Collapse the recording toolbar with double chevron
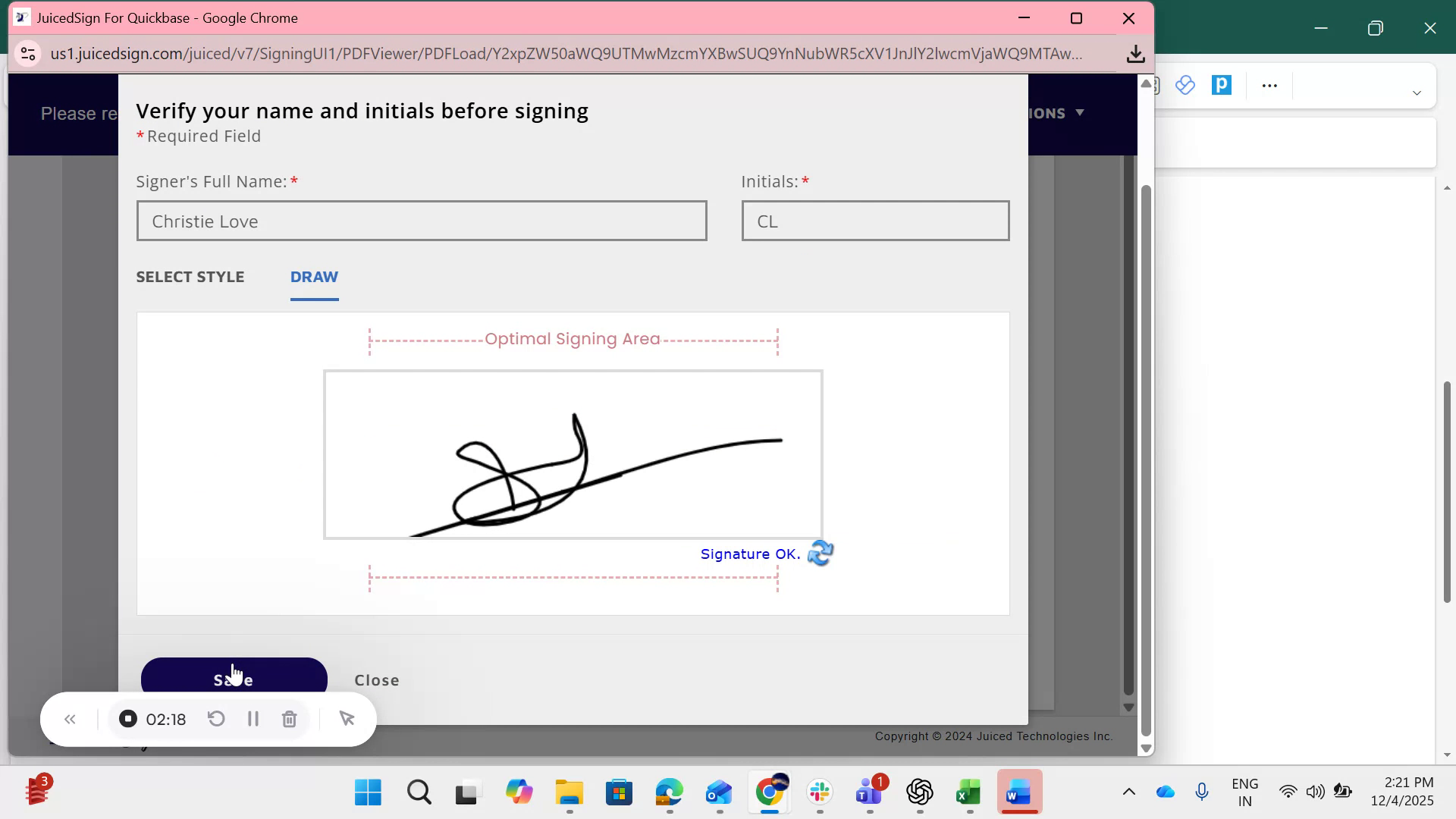The image size is (1456, 819). pyautogui.click(x=70, y=719)
